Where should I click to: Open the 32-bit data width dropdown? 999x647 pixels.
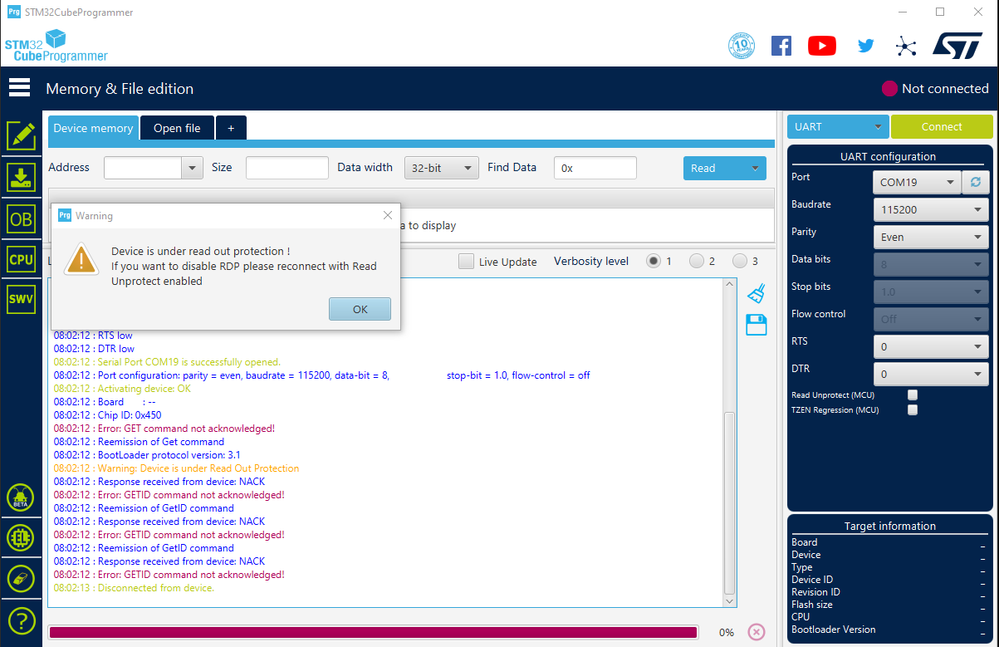pos(442,168)
